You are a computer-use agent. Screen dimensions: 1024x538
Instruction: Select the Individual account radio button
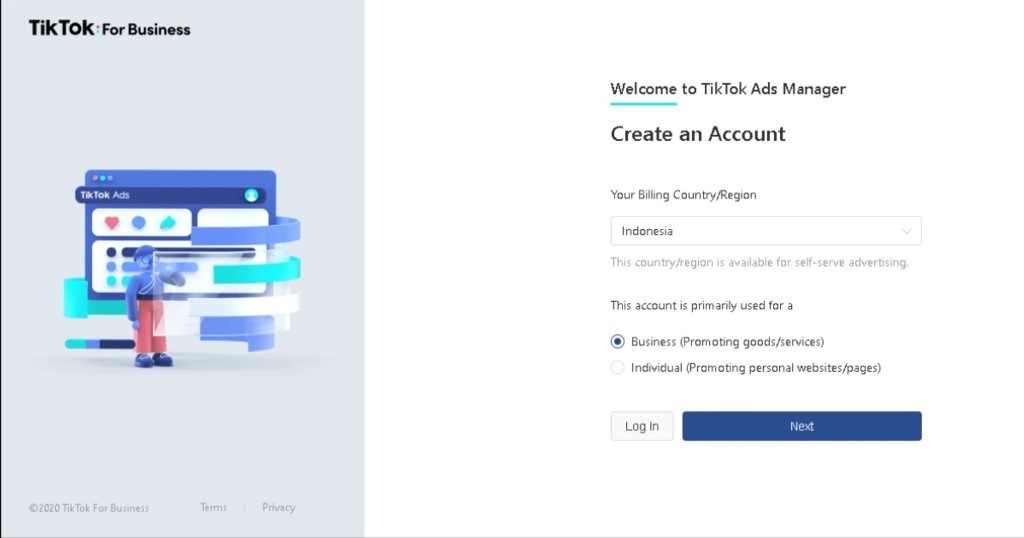[x=618, y=368]
